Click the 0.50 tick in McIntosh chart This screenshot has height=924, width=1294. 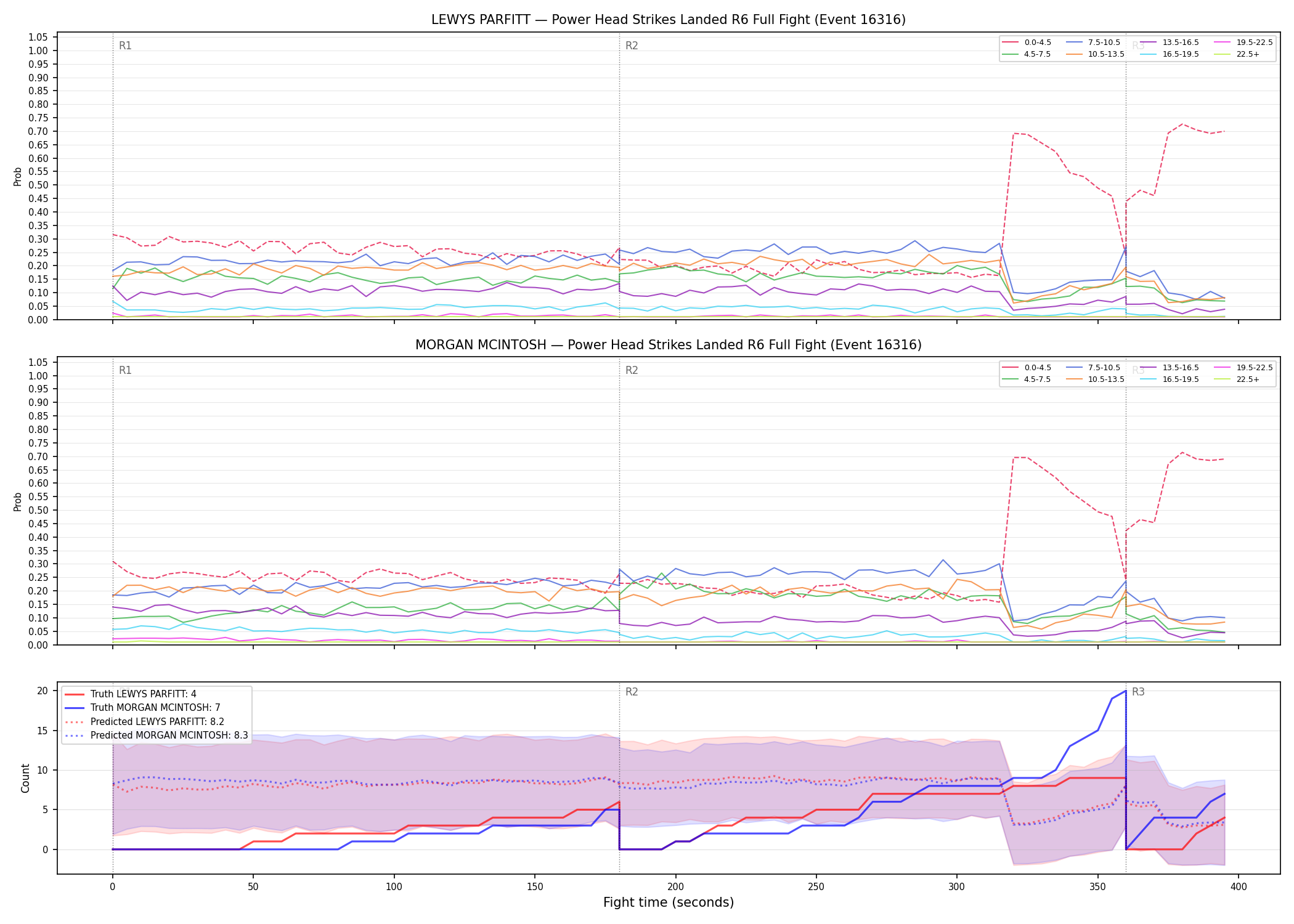click(x=38, y=510)
